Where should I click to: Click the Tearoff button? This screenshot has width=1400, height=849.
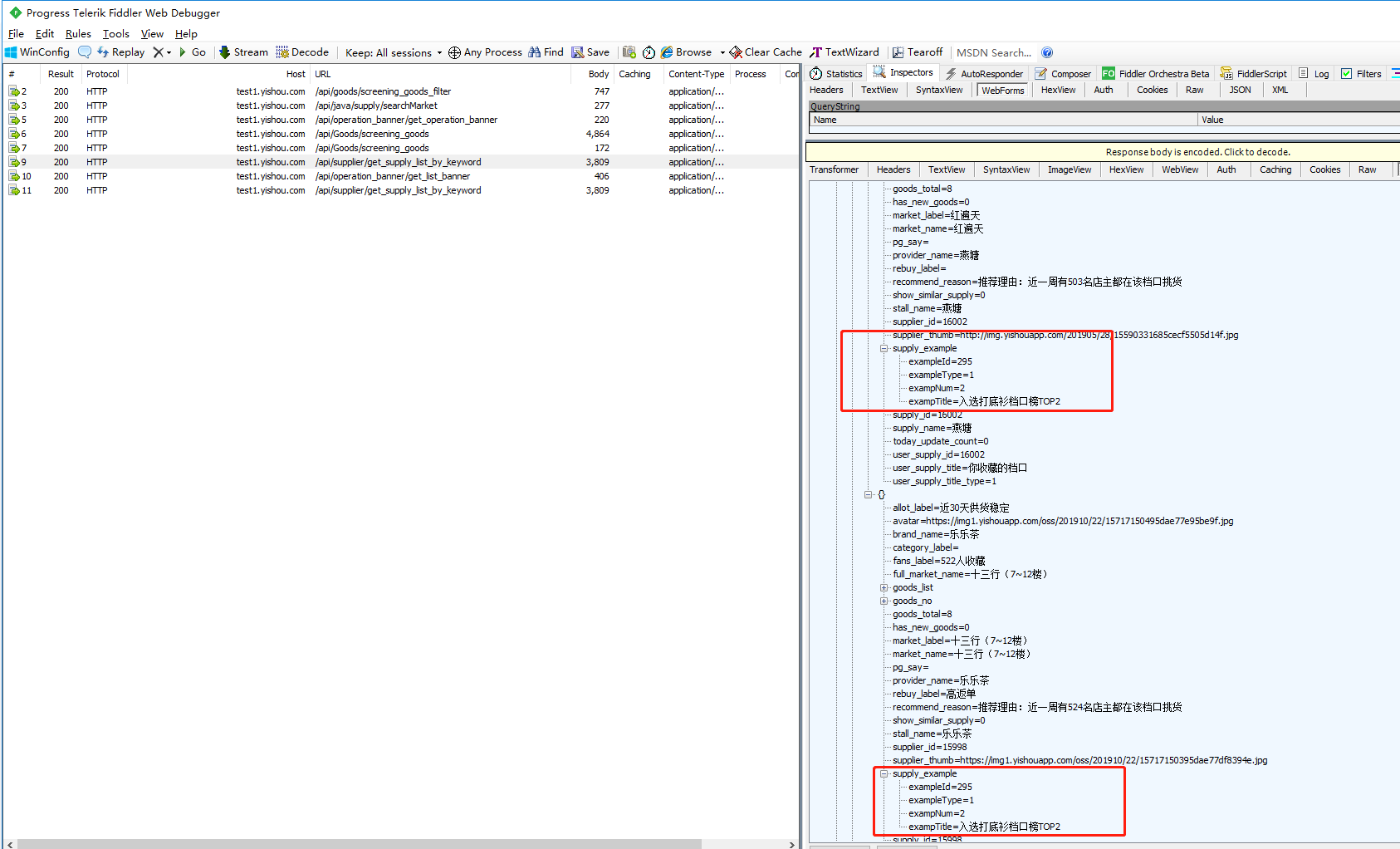[918, 52]
